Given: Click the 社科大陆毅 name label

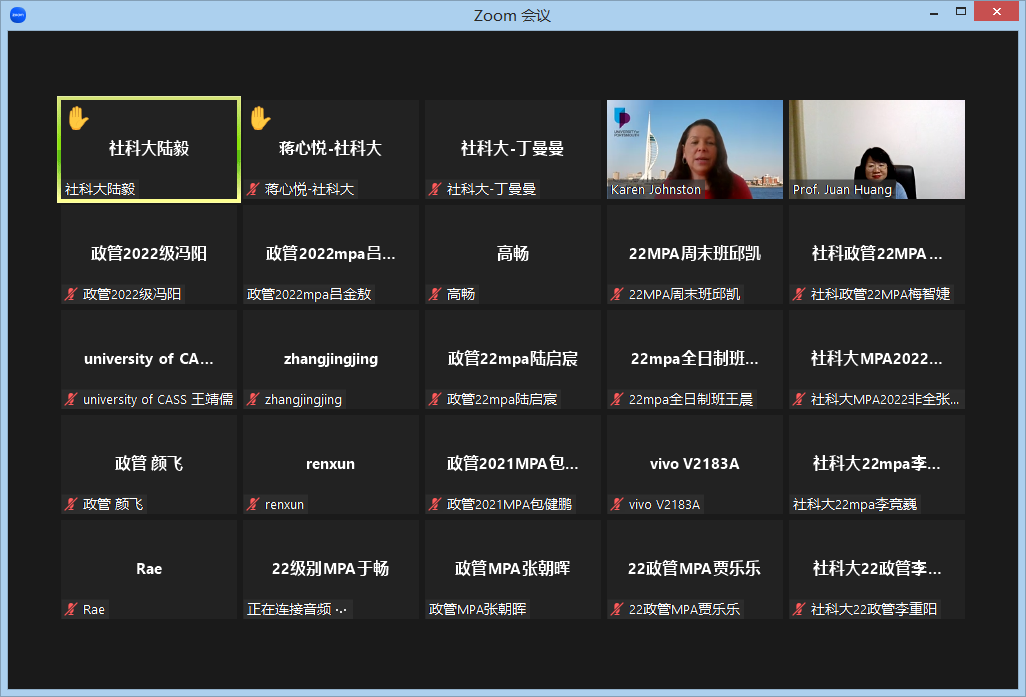Looking at the screenshot, I should 100,190.
